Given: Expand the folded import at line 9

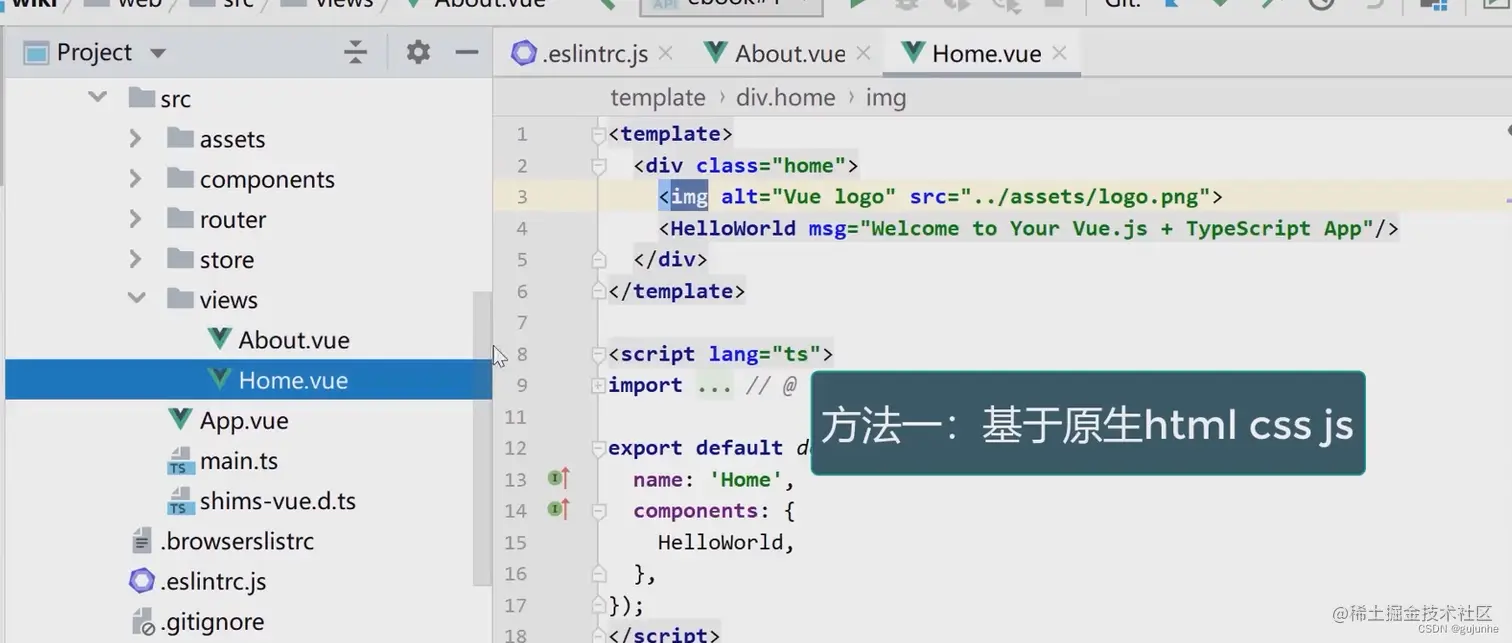Looking at the screenshot, I should [x=598, y=385].
